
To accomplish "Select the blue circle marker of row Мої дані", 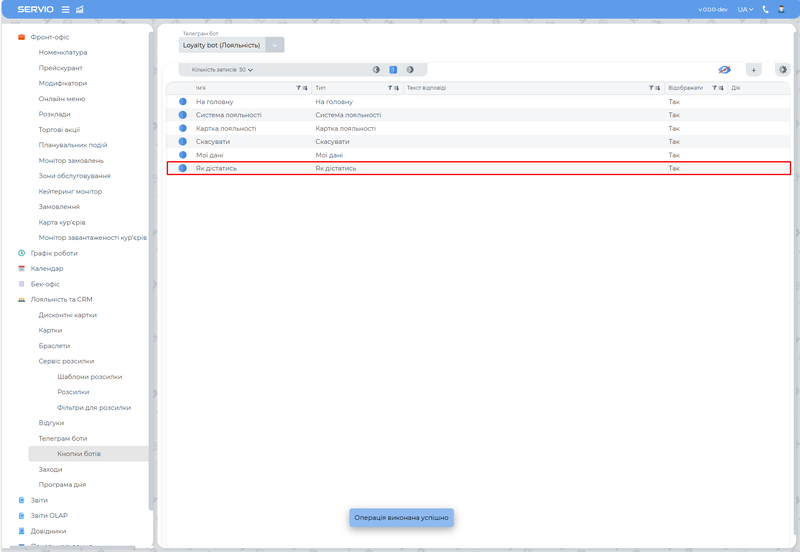I will tap(183, 155).
